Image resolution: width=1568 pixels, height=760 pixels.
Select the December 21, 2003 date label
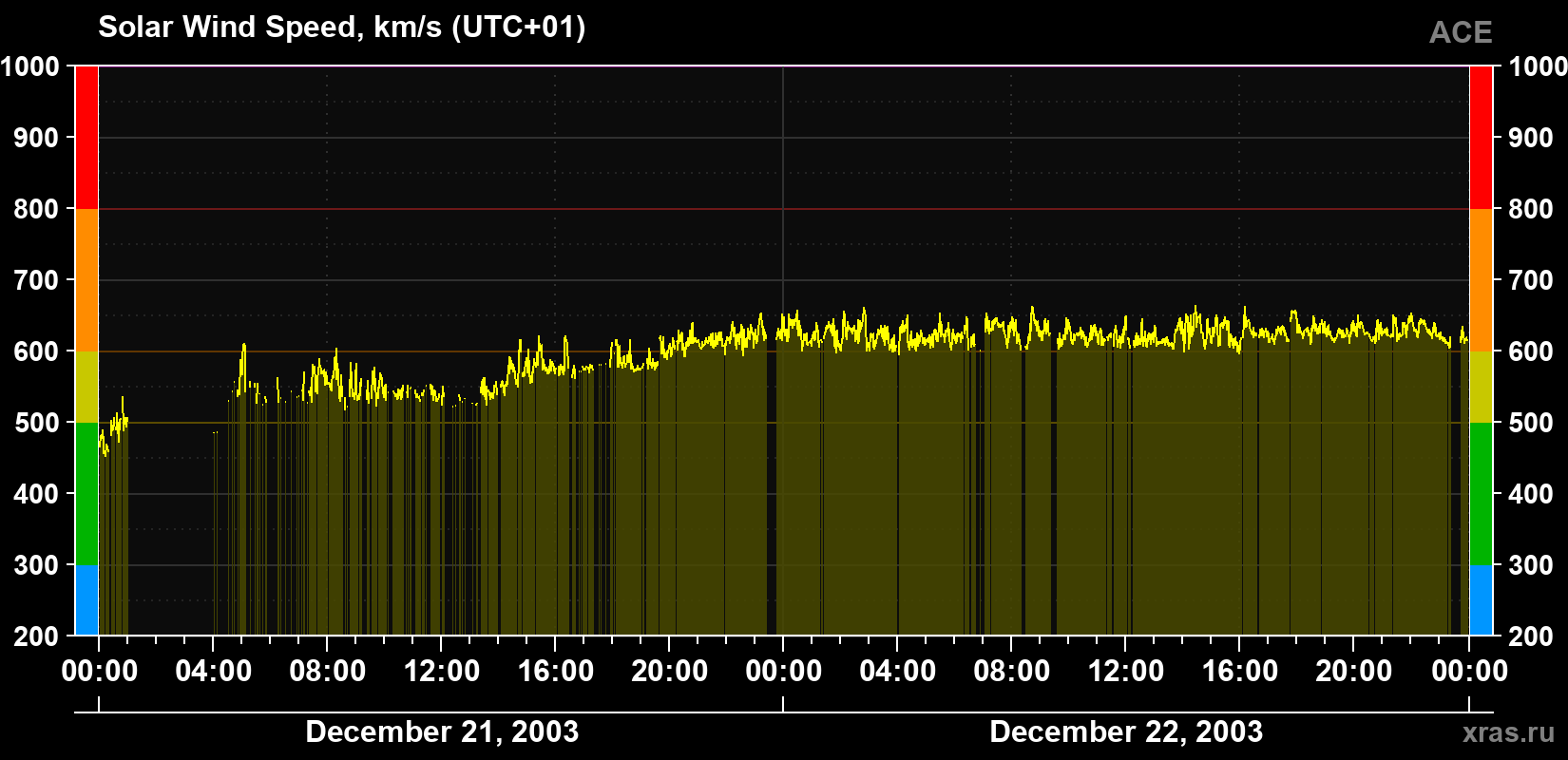click(442, 731)
